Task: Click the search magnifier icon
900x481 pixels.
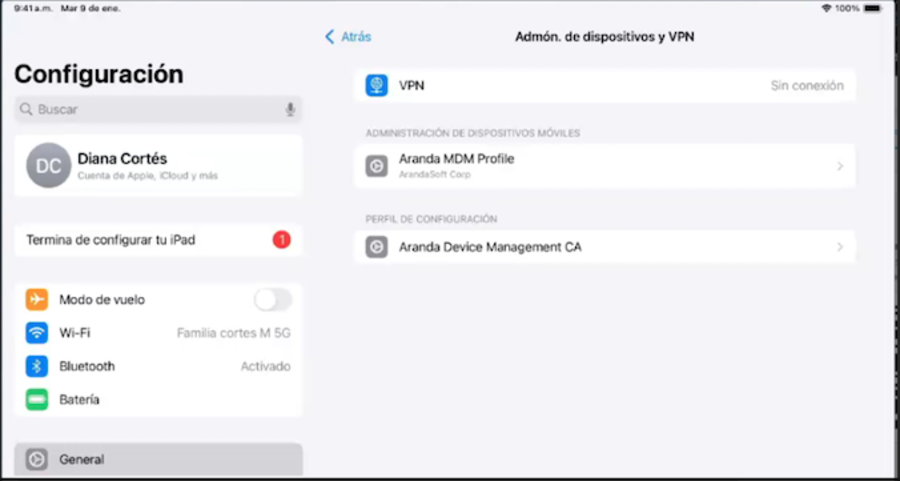Action: (26, 109)
